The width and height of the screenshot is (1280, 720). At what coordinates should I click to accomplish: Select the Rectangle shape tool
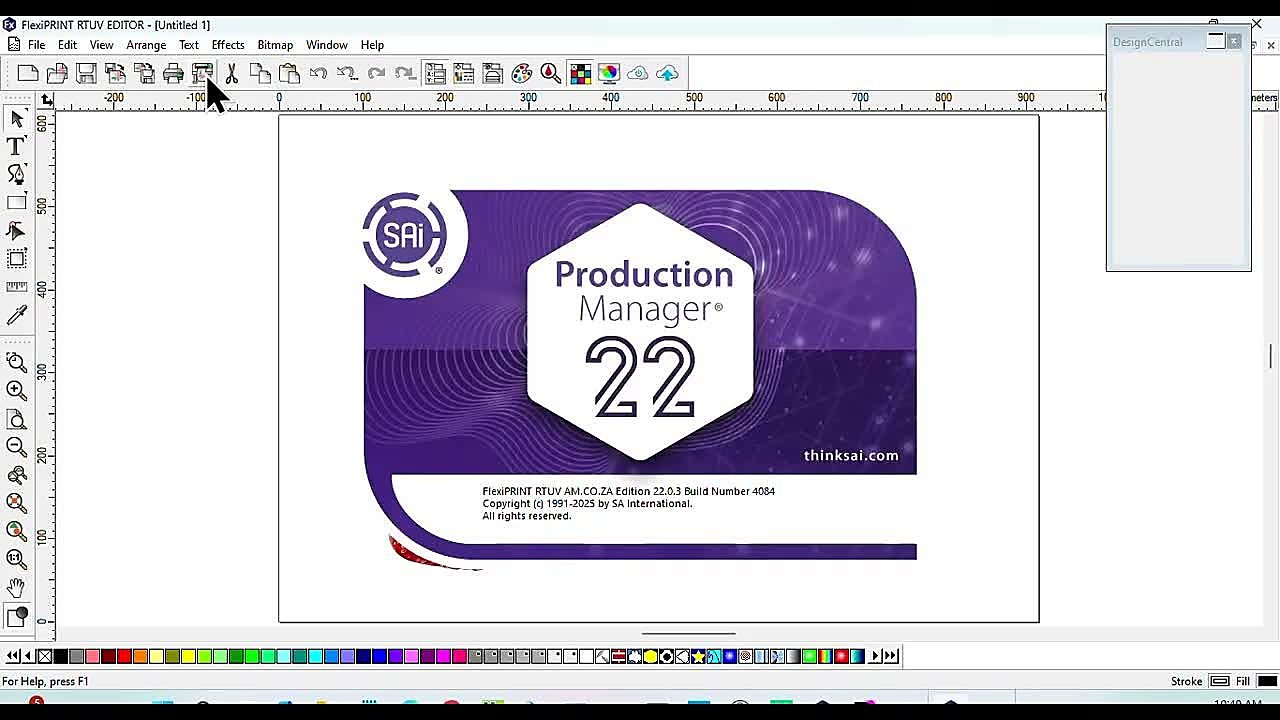(x=16, y=203)
